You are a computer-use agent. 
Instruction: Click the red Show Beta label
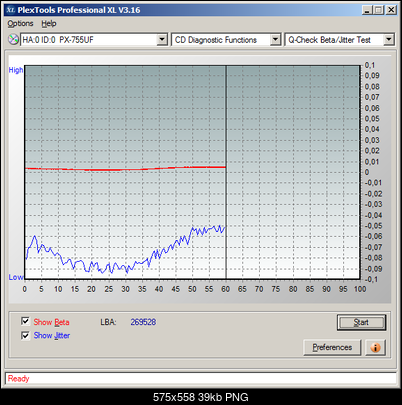coord(51,322)
